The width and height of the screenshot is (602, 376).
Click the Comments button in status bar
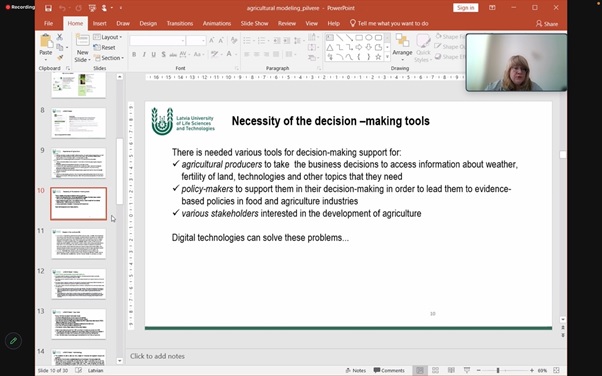[389, 370]
